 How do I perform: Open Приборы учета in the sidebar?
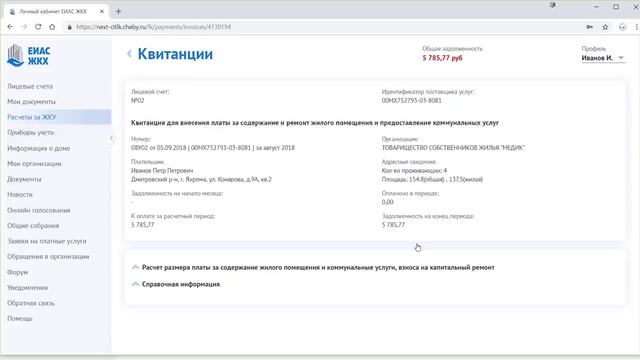coord(31,133)
